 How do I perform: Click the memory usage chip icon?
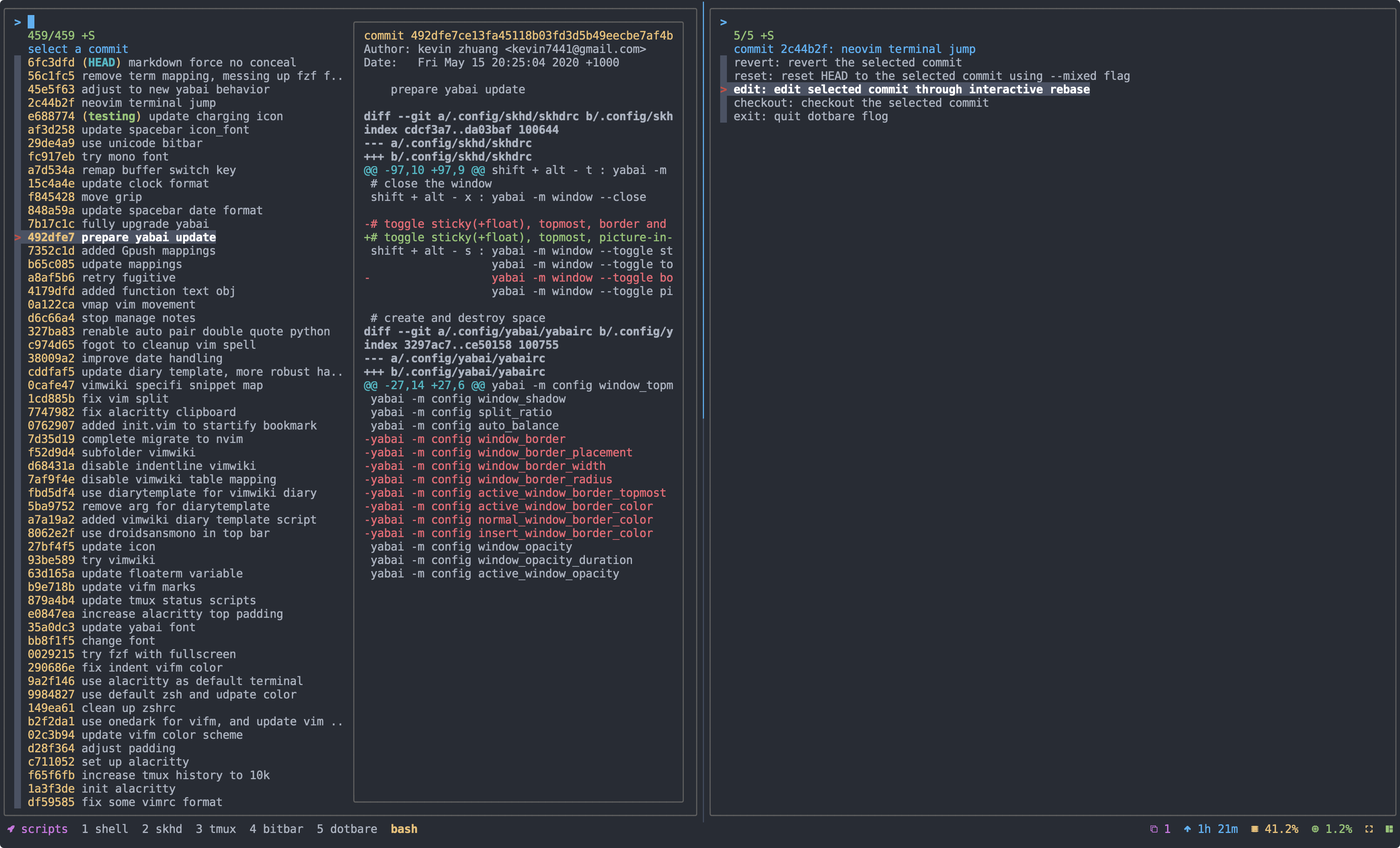[x=1254, y=829]
